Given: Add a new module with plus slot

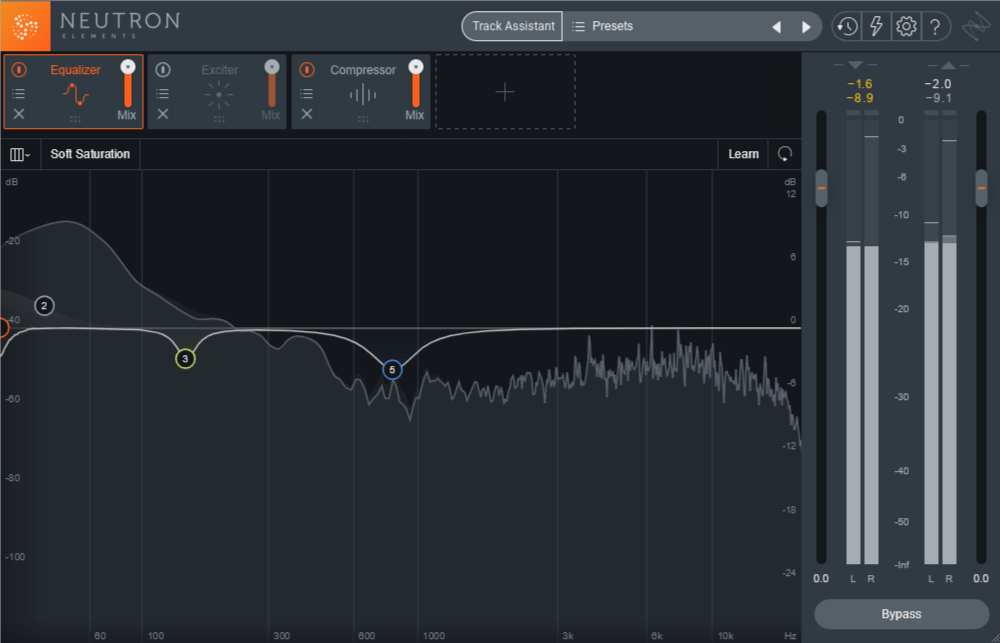Looking at the screenshot, I should coord(505,92).
